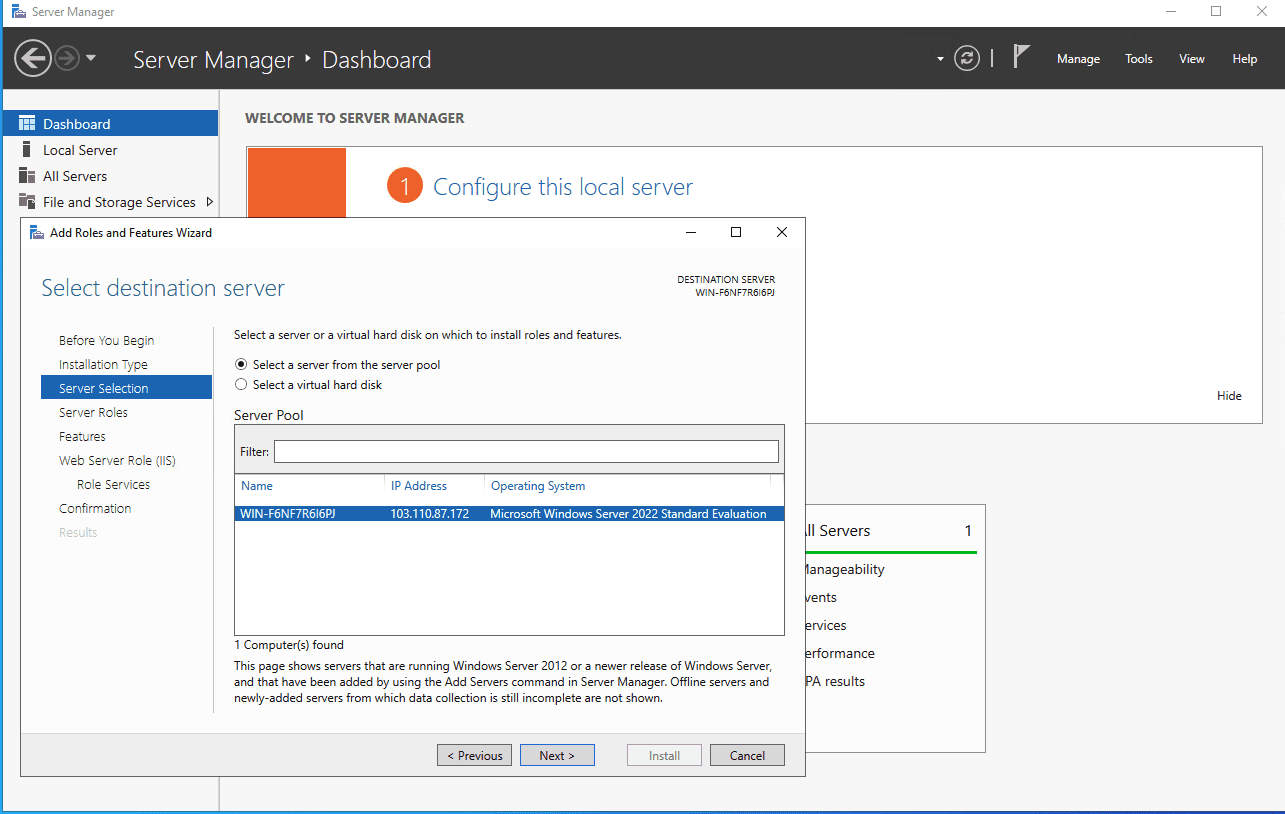This screenshot has width=1285, height=814.
Task: Select 'Select a server from the server pool'
Action: 241,365
